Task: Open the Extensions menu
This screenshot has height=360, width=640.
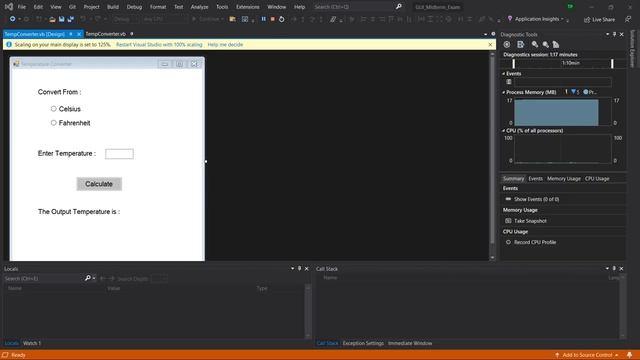Action: click(x=248, y=7)
